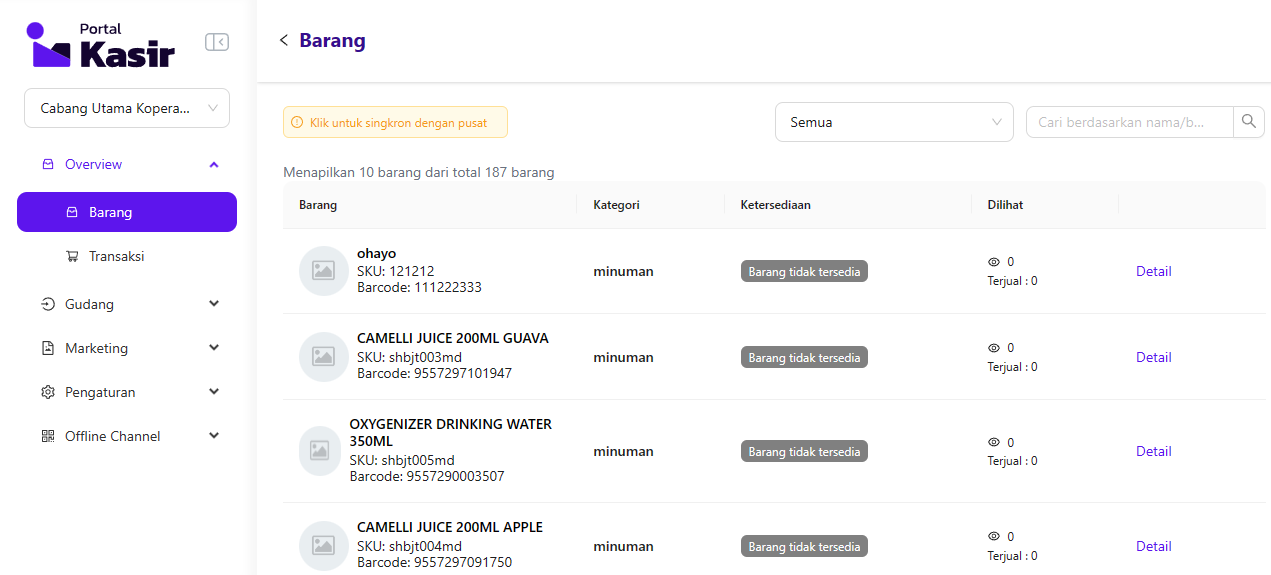
Task: Click the Gudang history icon in sidebar
Action: click(x=48, y=304)
